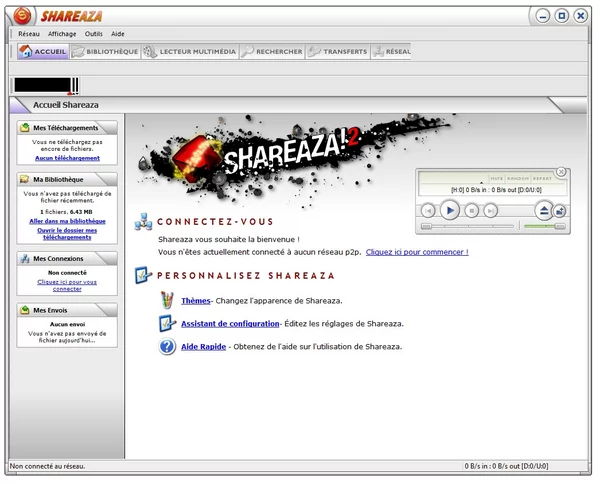The width and height of the screenshot is (600, 484).
Task: Click Cliquez ici pour commencer link
Action: click(x=417, y=252)
